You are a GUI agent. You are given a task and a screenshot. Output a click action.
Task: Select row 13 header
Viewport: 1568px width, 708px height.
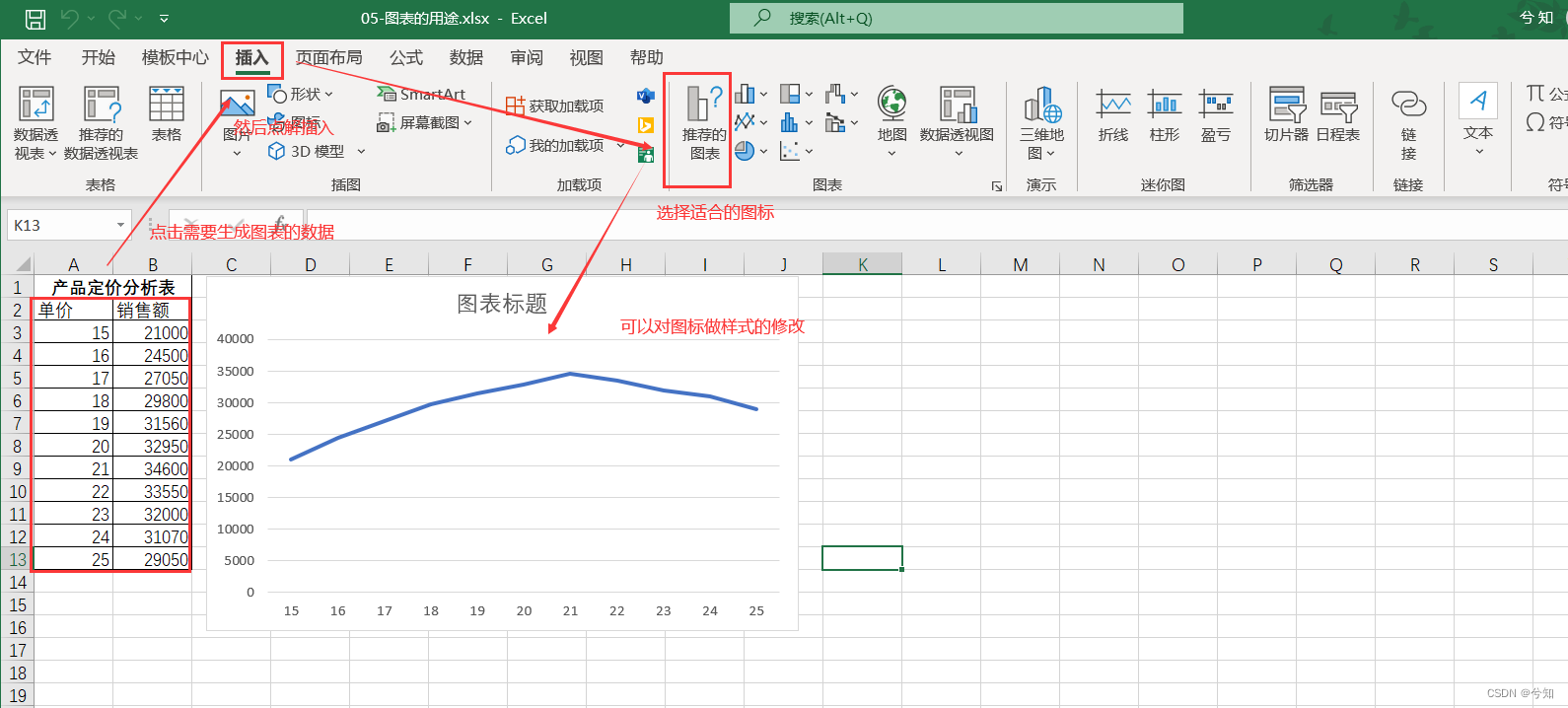click(x=17, y=559)
